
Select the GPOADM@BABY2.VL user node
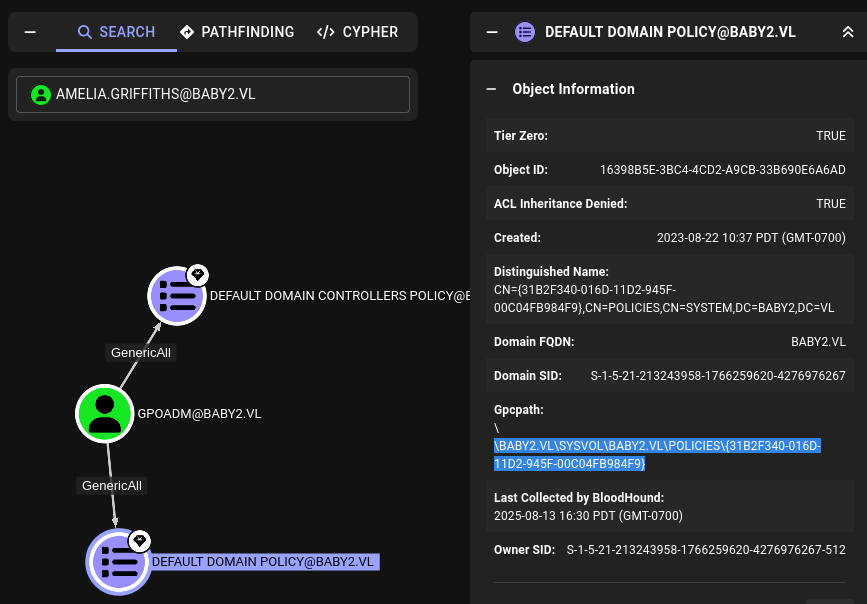[104, 413]
